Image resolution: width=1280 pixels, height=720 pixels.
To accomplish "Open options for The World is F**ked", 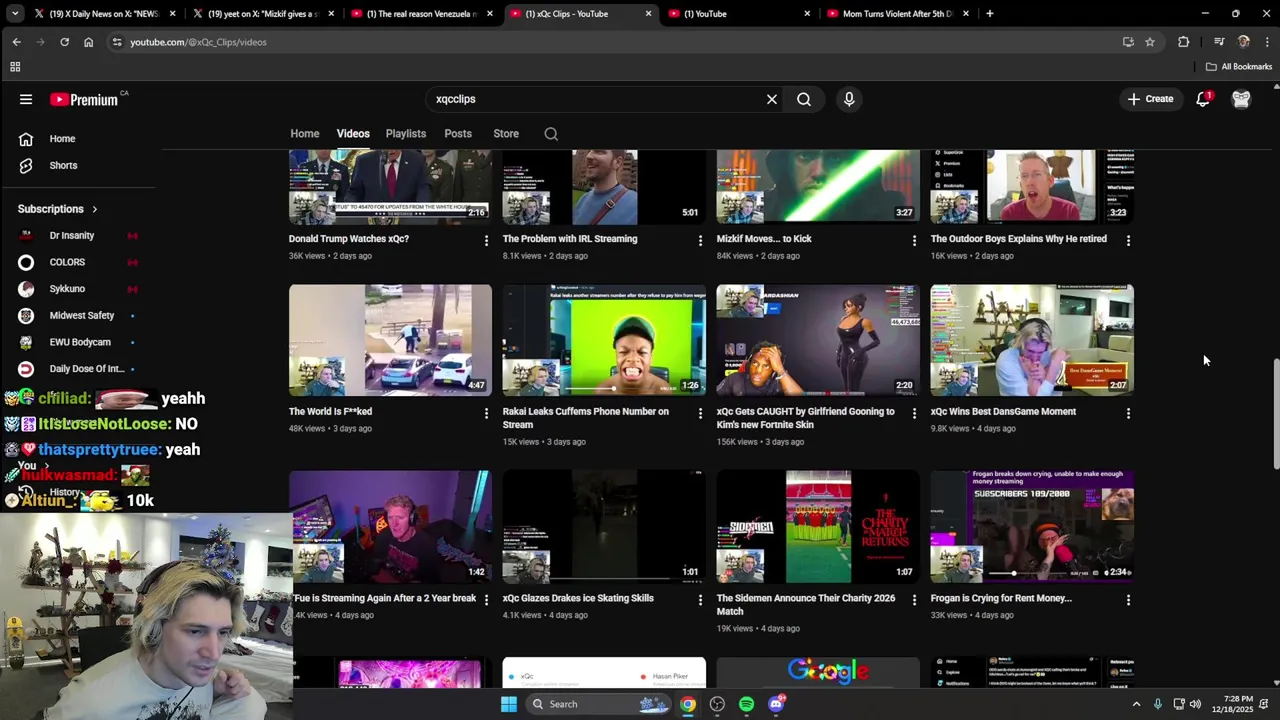I will coord(486,413).
